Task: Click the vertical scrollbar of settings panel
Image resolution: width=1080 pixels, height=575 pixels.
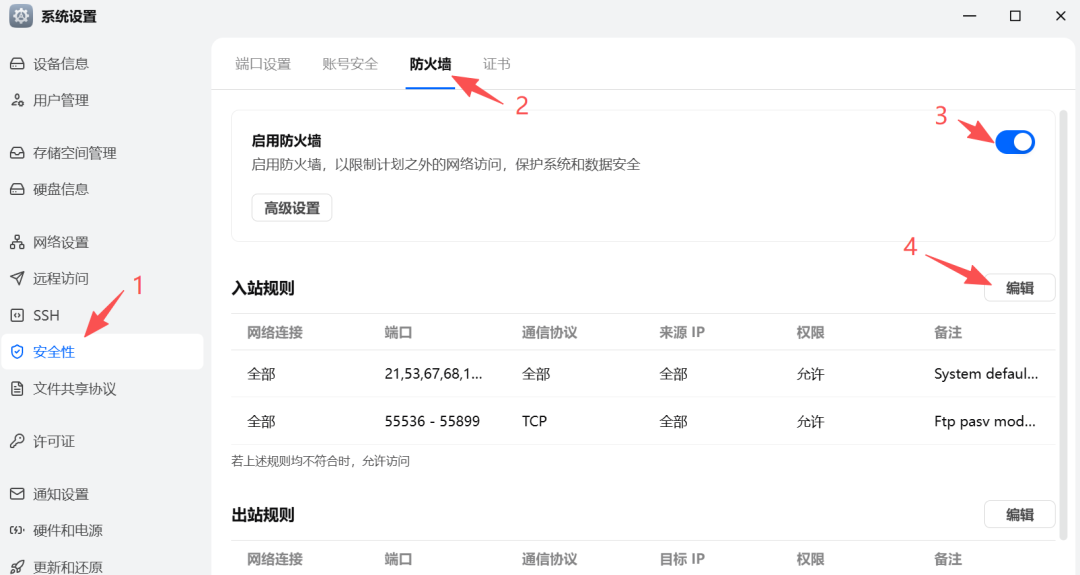Action: (x=1064, y=324)
